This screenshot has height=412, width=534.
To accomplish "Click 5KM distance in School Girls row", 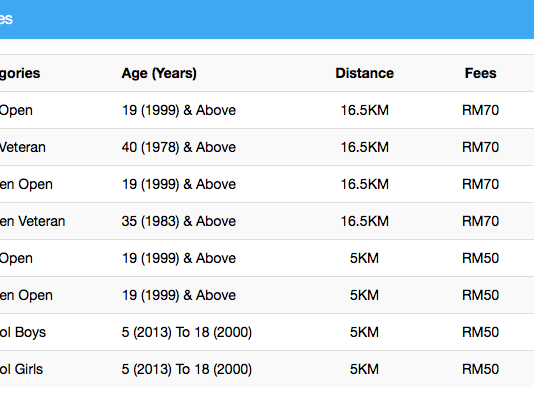I will tap(364, 369).
